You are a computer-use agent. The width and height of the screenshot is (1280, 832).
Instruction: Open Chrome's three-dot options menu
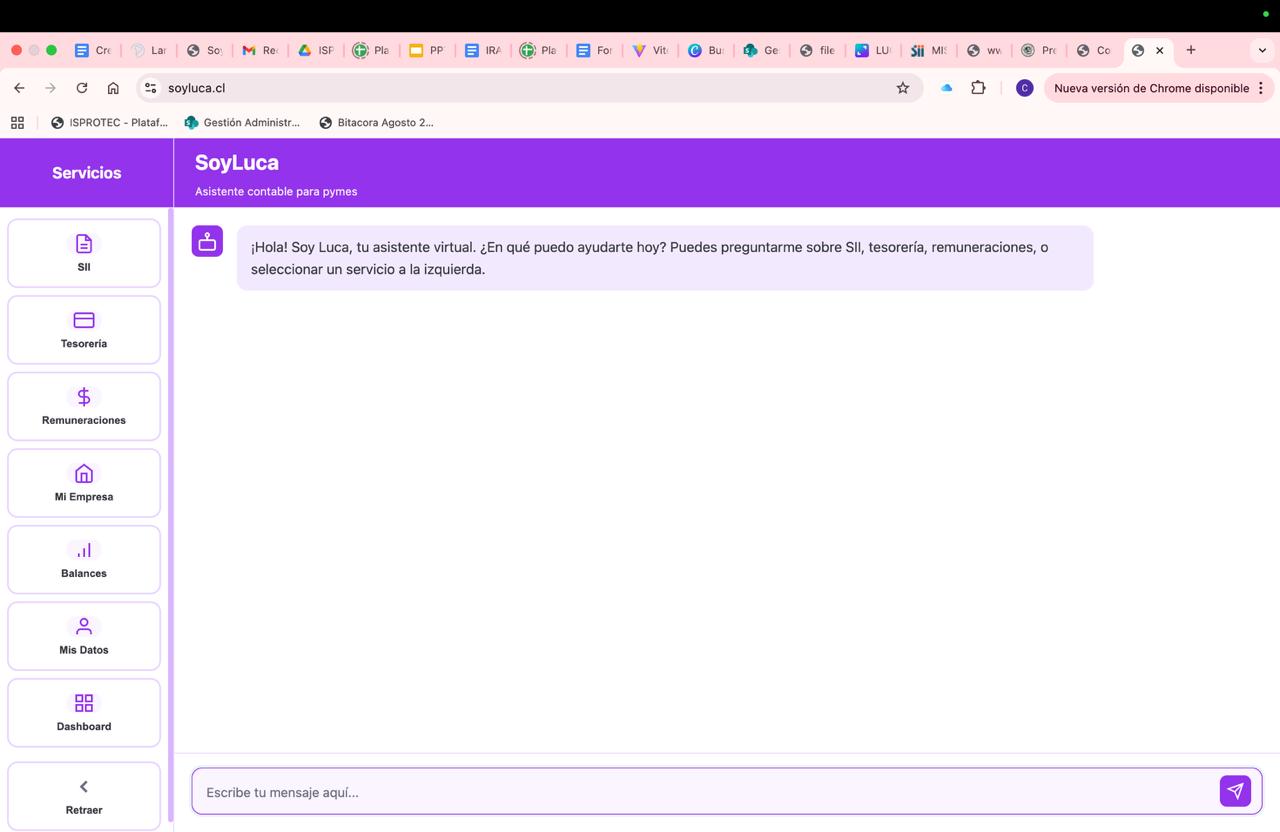(1260, 88)
